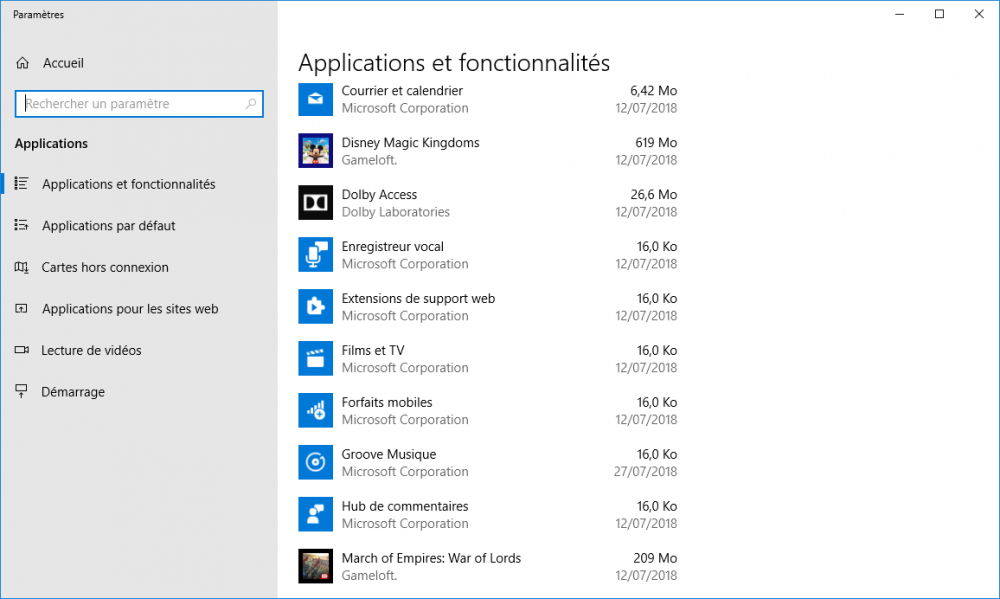Click the Dolby Access logo icon

tap(315, 203)
